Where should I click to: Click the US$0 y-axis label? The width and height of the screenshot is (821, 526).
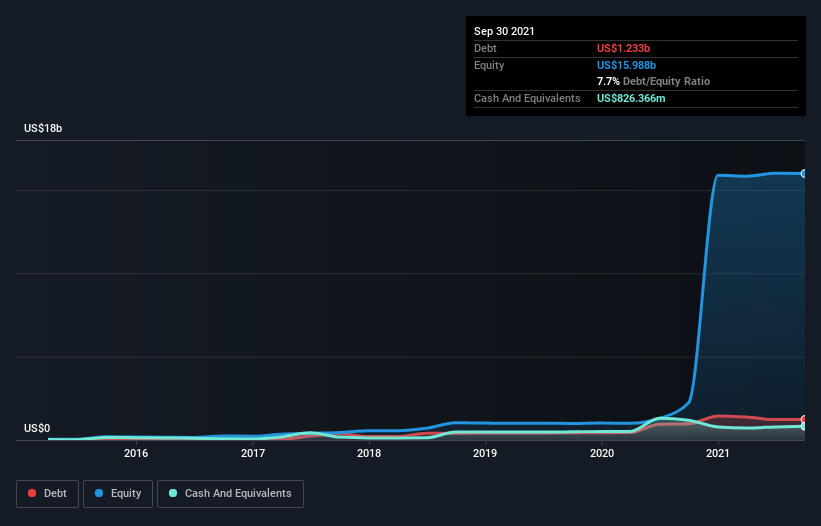pos(37,428)
